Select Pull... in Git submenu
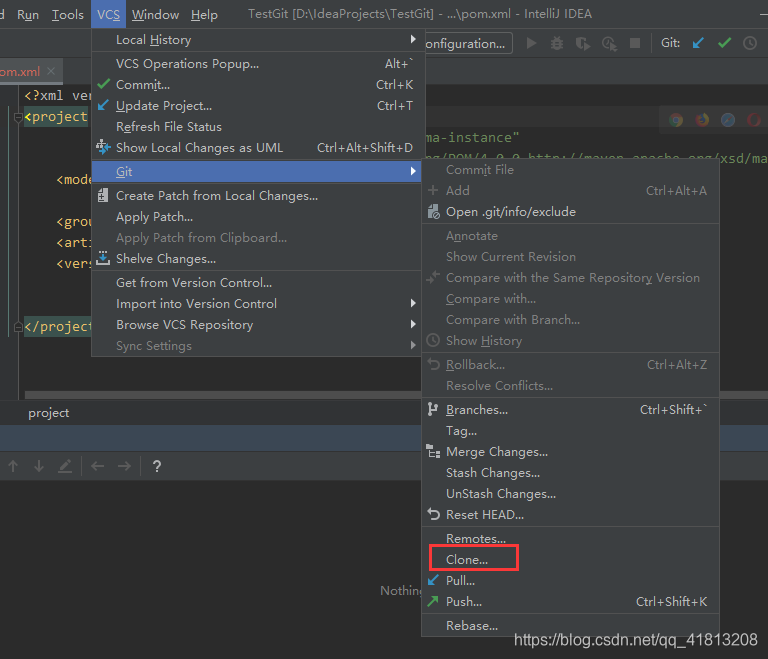The image size is (768, 659). [x=571, y=581]
